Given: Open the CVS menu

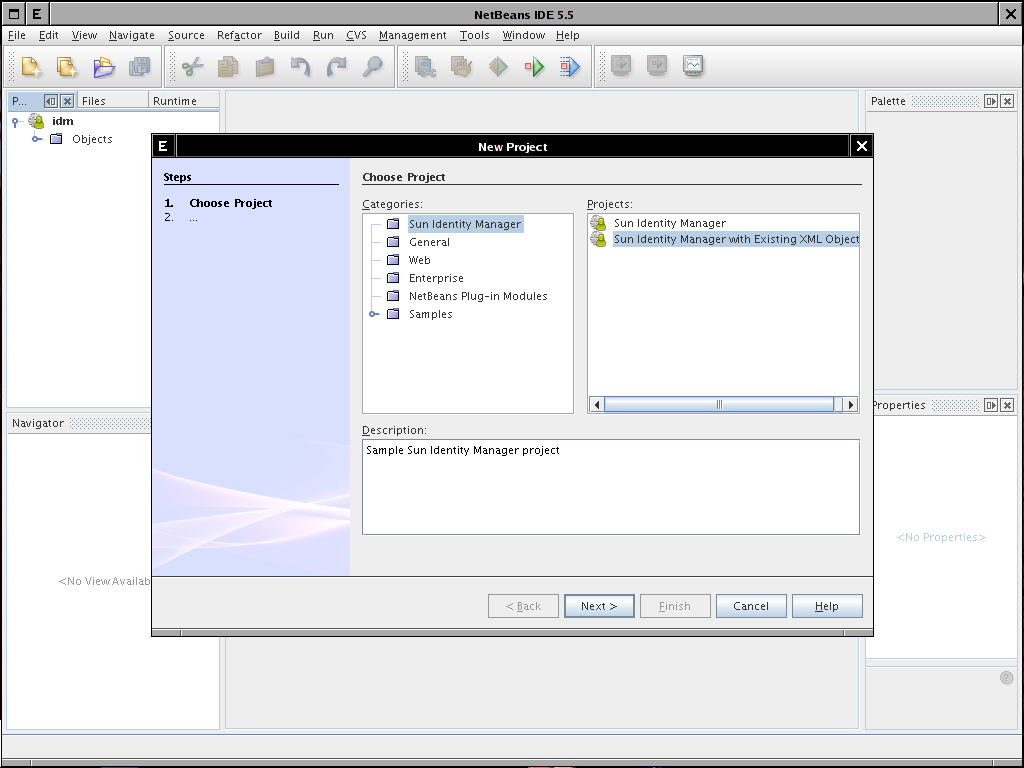Looking at the screenshot, I should click(x=356, y=35).
